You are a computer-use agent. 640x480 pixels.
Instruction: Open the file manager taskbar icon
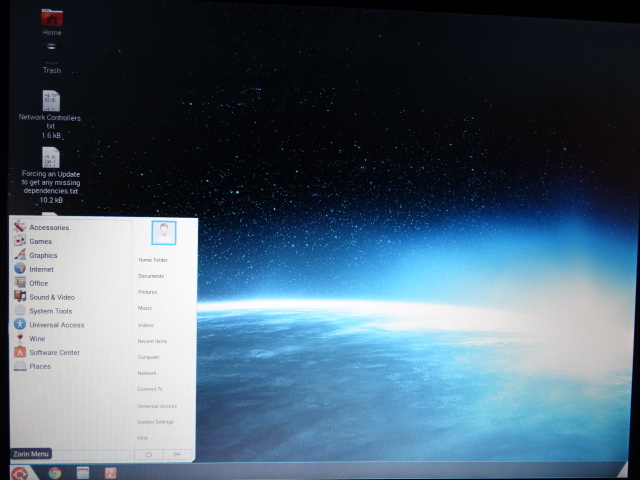tap(83, 472)
